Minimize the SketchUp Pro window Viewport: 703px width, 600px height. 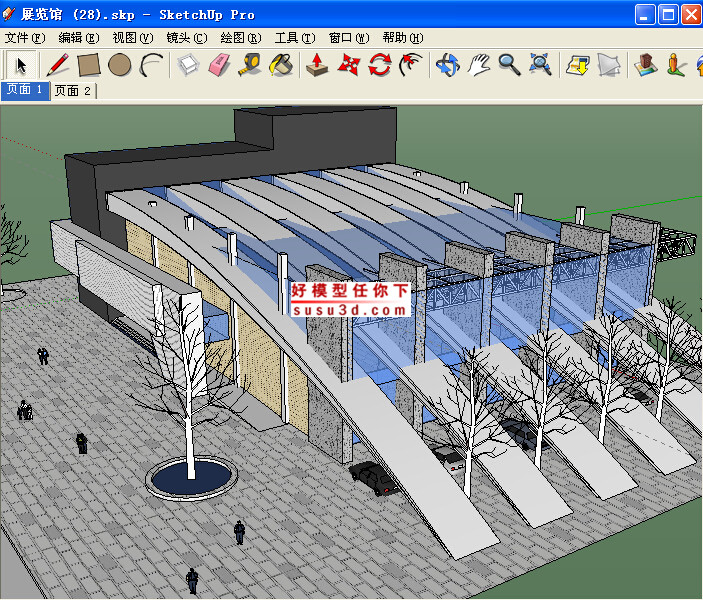(645, 15)
